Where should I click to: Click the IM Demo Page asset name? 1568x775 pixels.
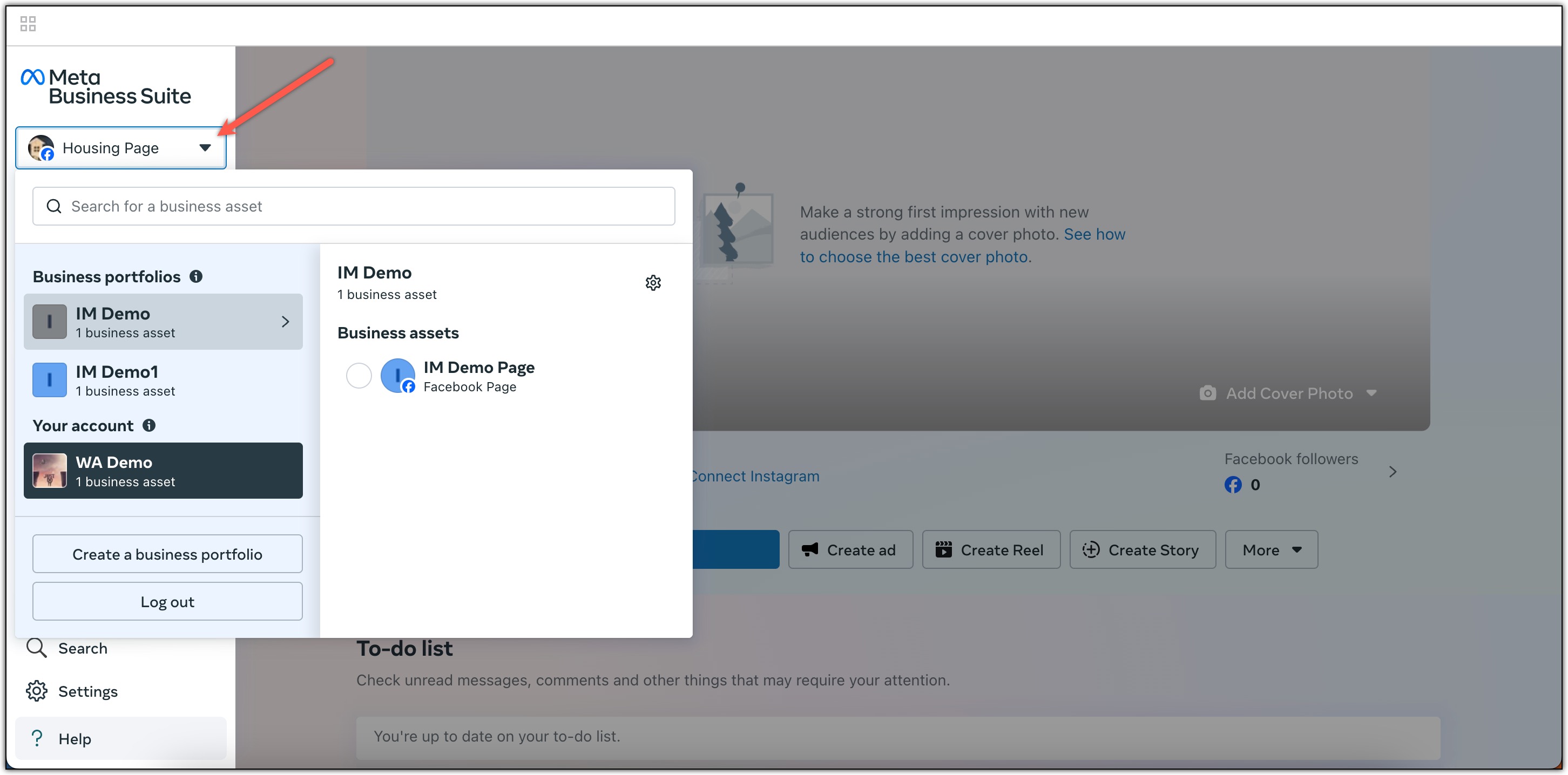(x=479, y=368)
